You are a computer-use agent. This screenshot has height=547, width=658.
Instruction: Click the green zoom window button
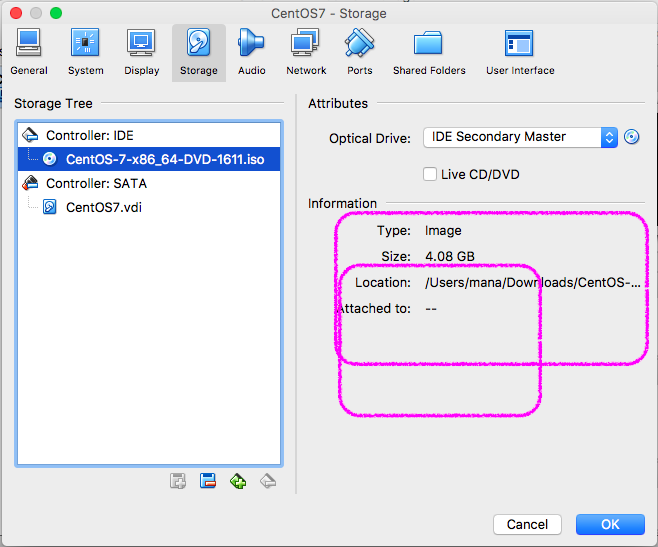pos(56,13)
